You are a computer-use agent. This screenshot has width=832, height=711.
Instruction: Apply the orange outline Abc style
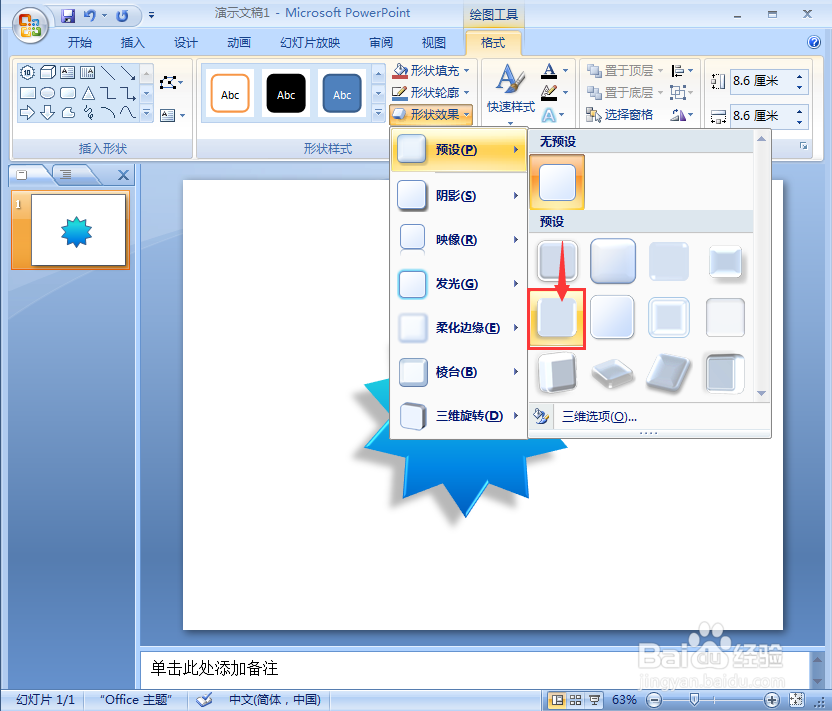pyautogui.click(x=230, y=94)
